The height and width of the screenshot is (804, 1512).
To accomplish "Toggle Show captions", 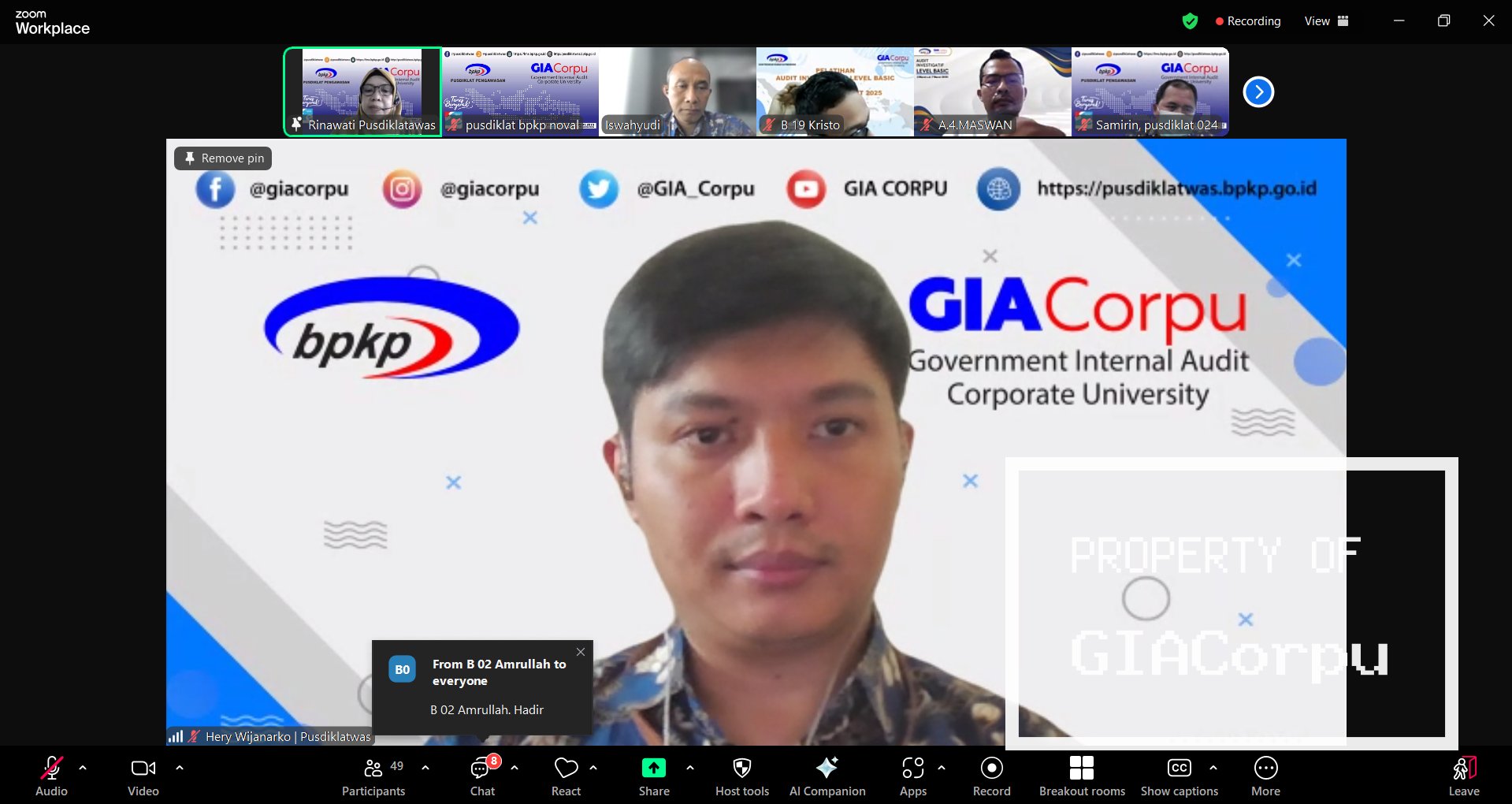I will pyautogui.click(x=1179, y=776).
